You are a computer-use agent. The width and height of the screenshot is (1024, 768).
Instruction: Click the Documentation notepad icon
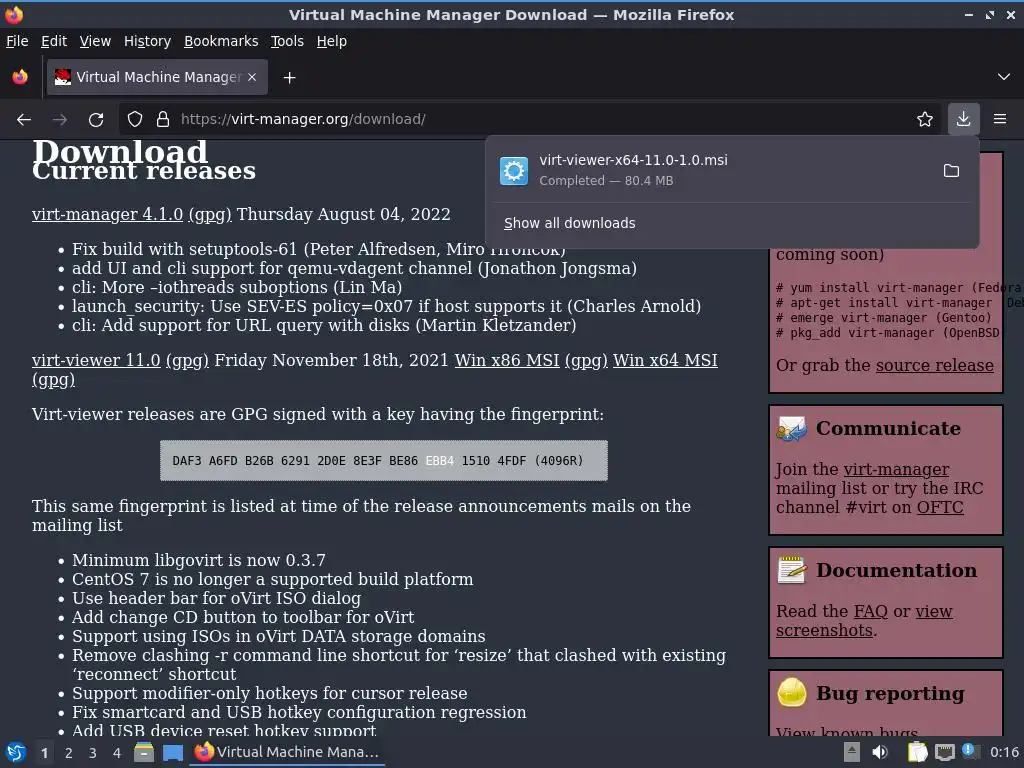coord(792,570)
